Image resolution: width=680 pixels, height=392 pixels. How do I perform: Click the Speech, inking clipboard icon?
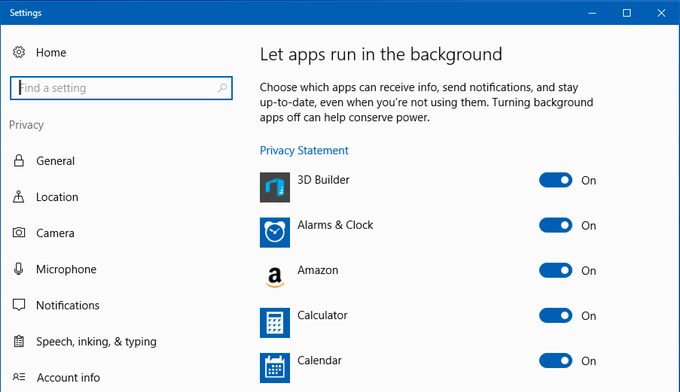19,341
